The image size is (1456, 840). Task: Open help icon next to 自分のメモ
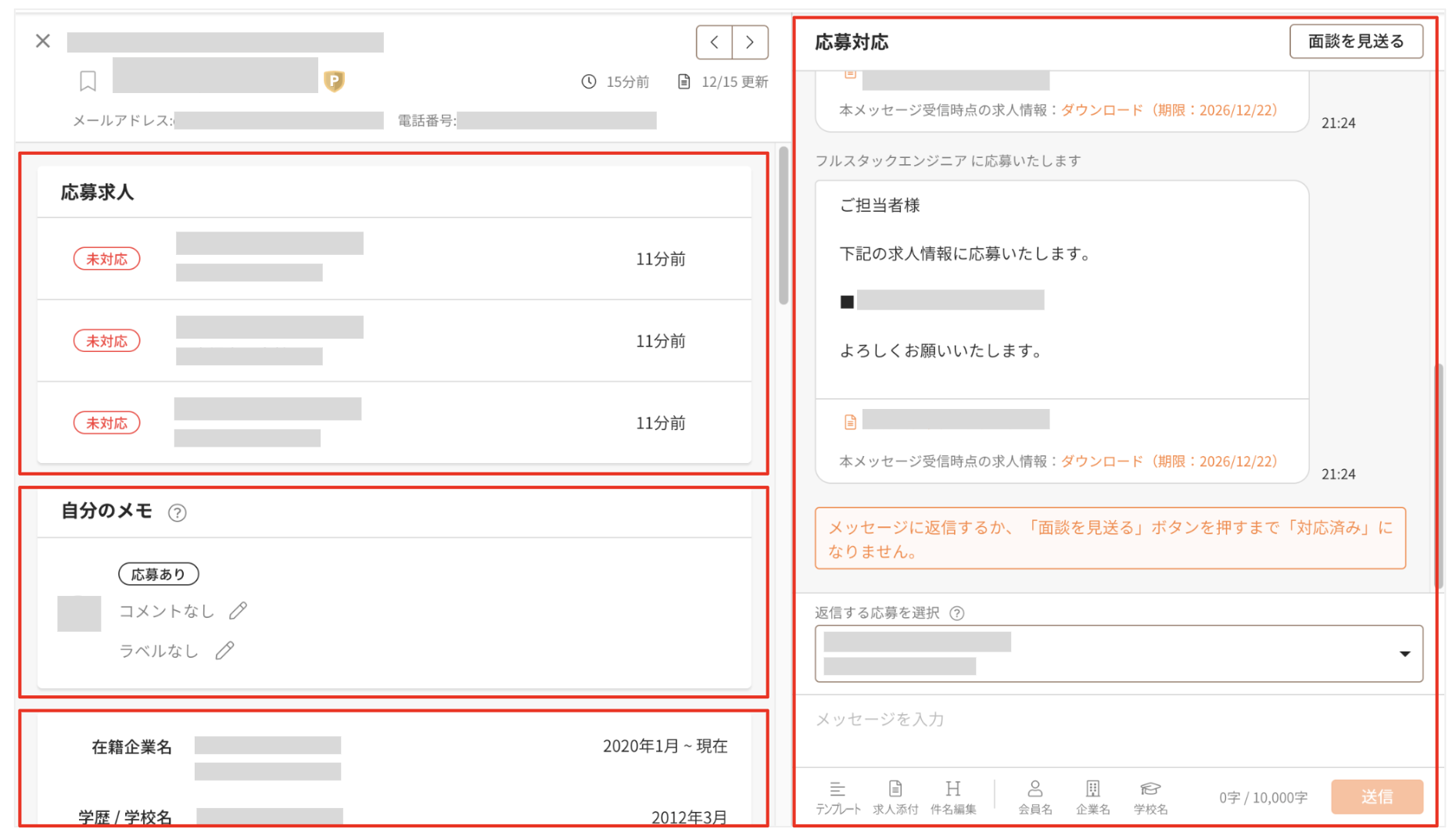pyautogui.click(x=178, y=513)
